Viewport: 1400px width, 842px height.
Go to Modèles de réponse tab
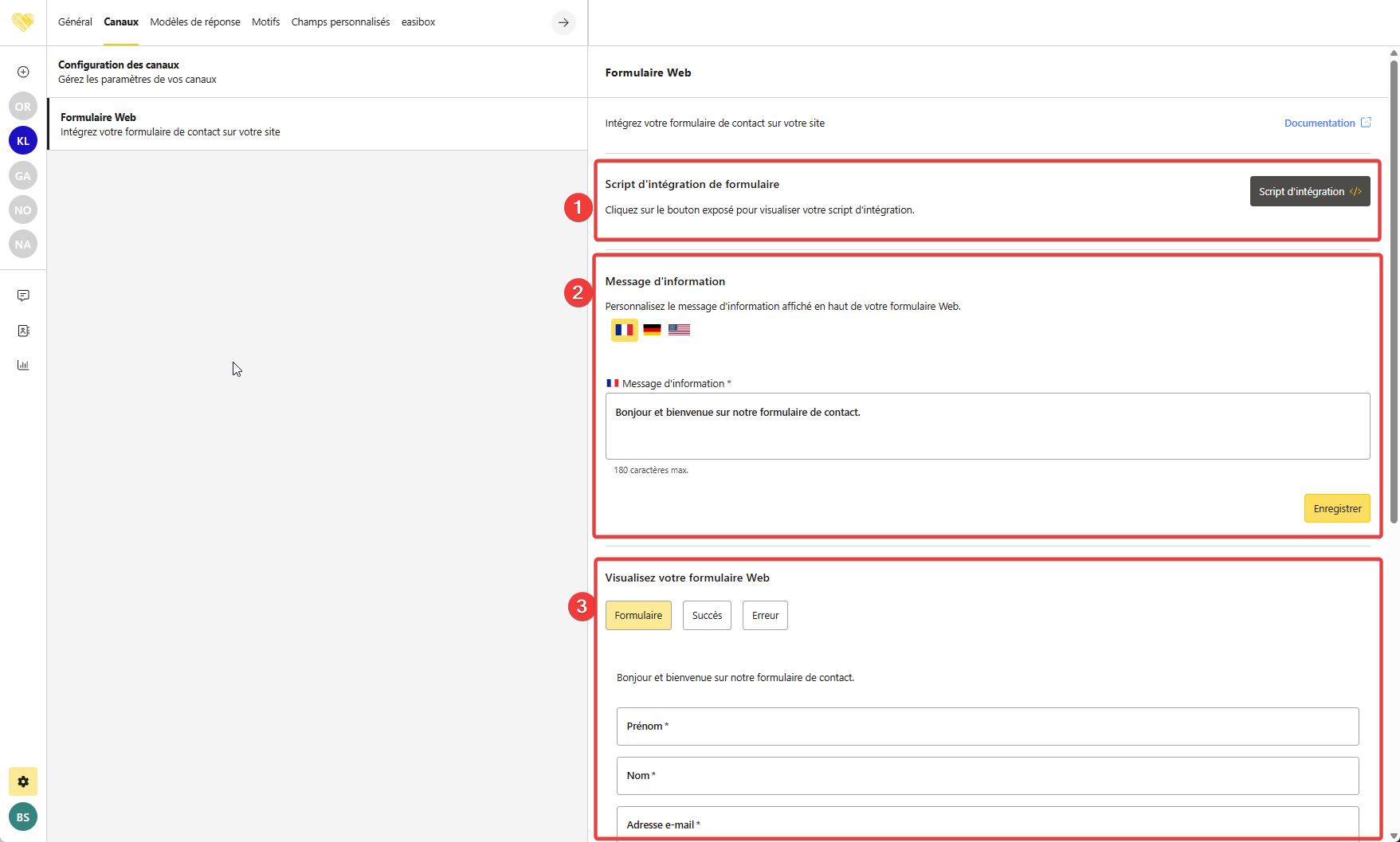[x=195, y=22]
